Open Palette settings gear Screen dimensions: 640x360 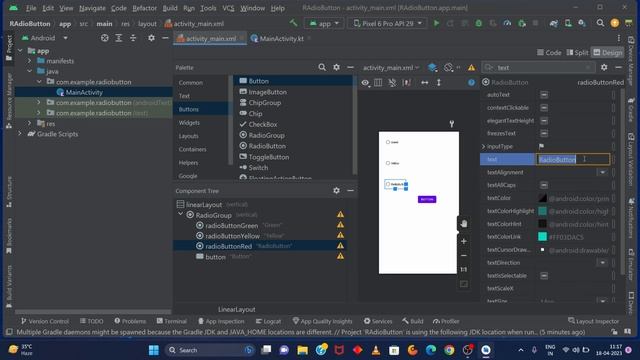pyautogui.click(x=336, y=67)
